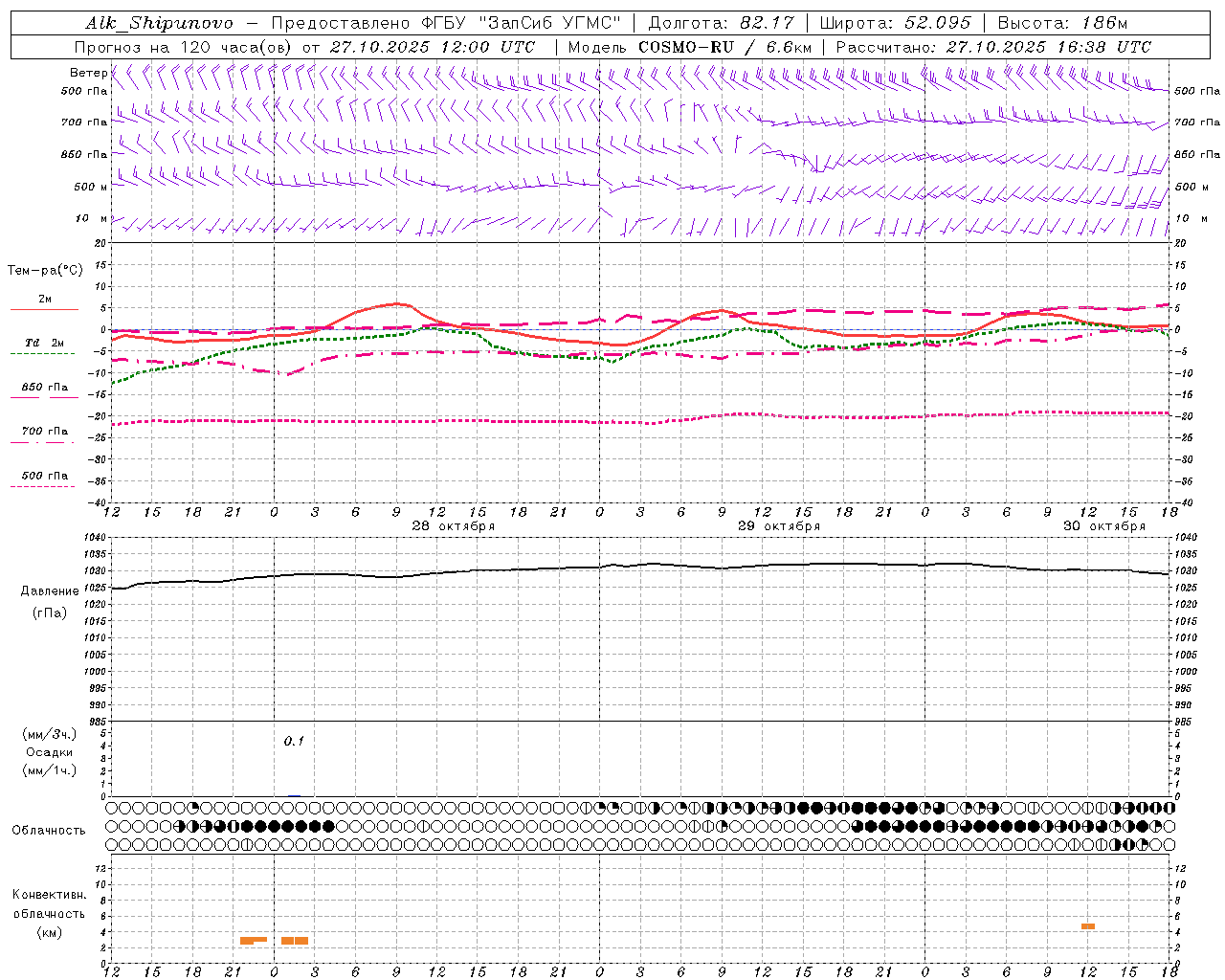Click the Рассчитано 27.10.2025 16:38 UTC timestamp

click(993, 47)
